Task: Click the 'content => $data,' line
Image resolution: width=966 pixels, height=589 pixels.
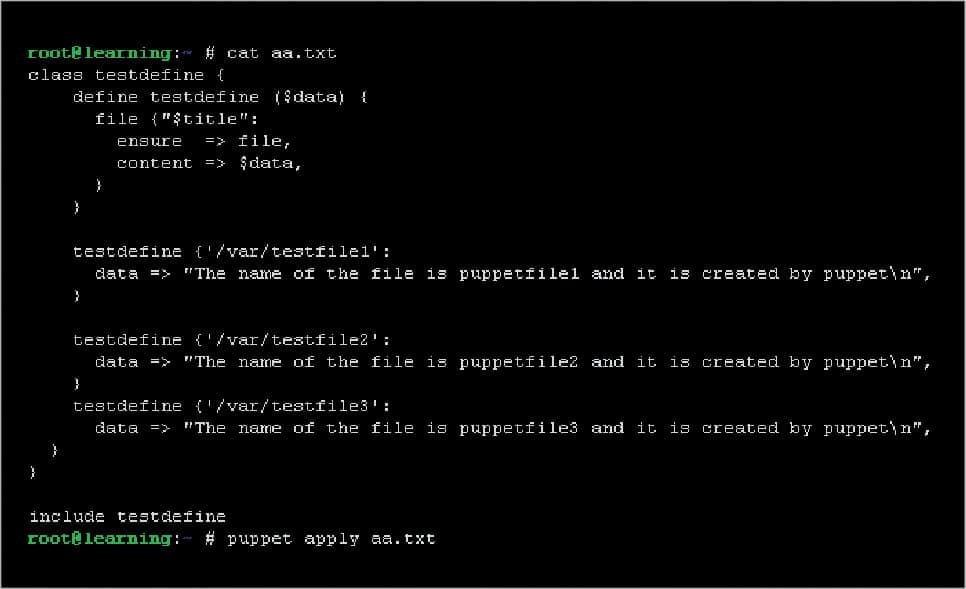Action: (209, 163)
